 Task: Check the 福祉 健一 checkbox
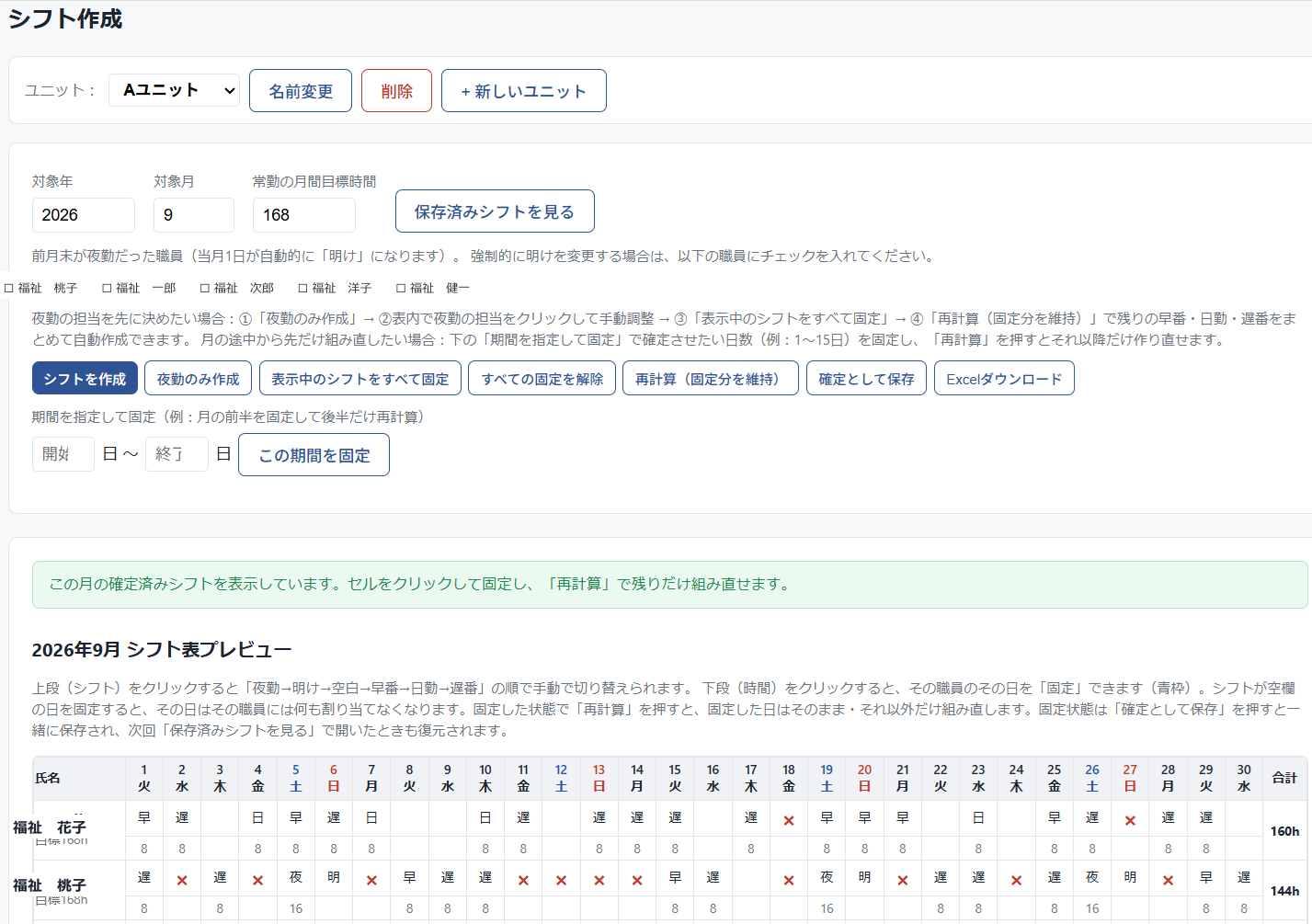(401, 288)
